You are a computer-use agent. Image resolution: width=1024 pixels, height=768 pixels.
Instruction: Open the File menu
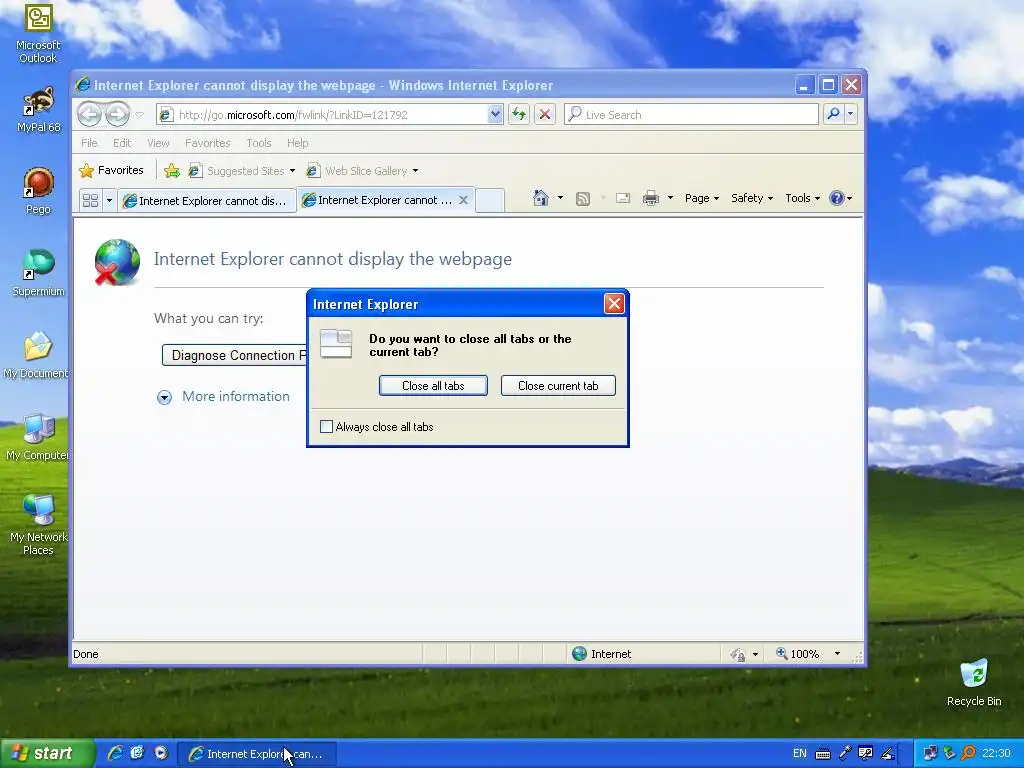pos(89,143)
